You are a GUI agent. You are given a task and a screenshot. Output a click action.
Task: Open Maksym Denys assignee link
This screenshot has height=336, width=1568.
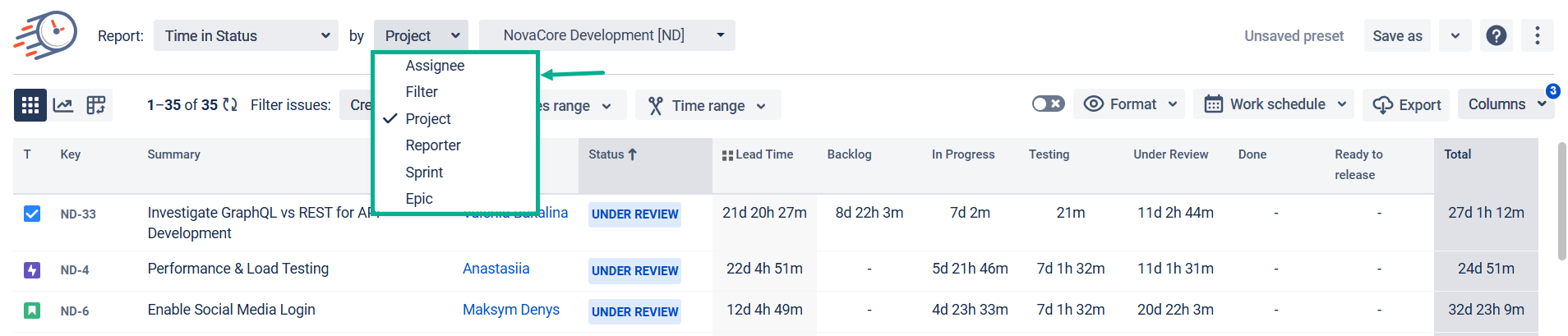pyautogui.click(x=510, y=310)
